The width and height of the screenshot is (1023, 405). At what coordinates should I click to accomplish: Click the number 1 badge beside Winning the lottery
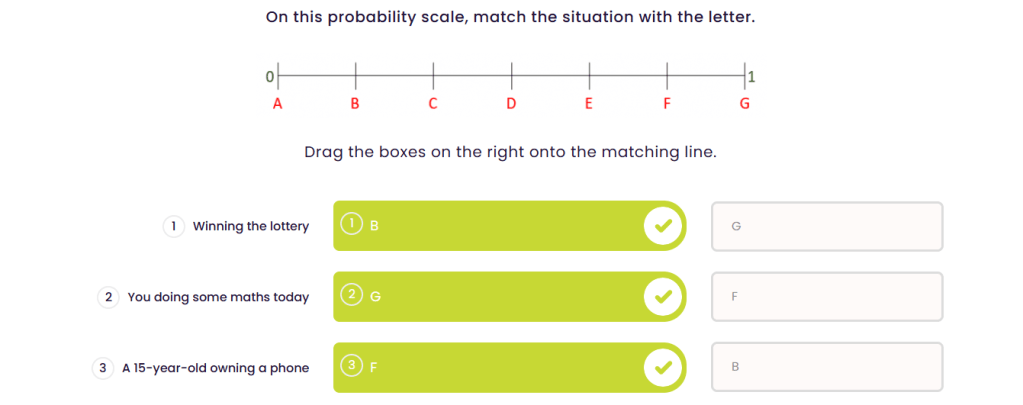(x=174, y=227)
